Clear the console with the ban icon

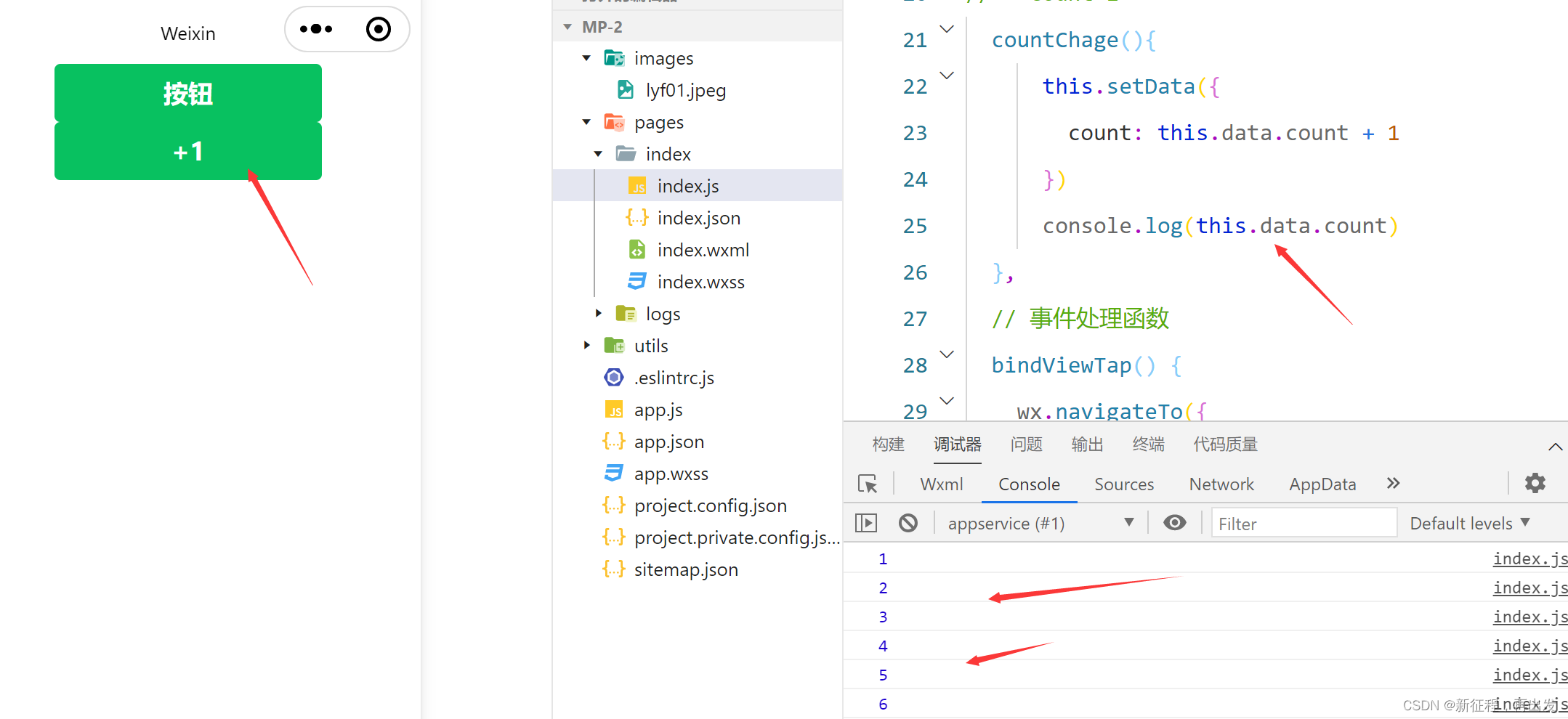[908, 523]
